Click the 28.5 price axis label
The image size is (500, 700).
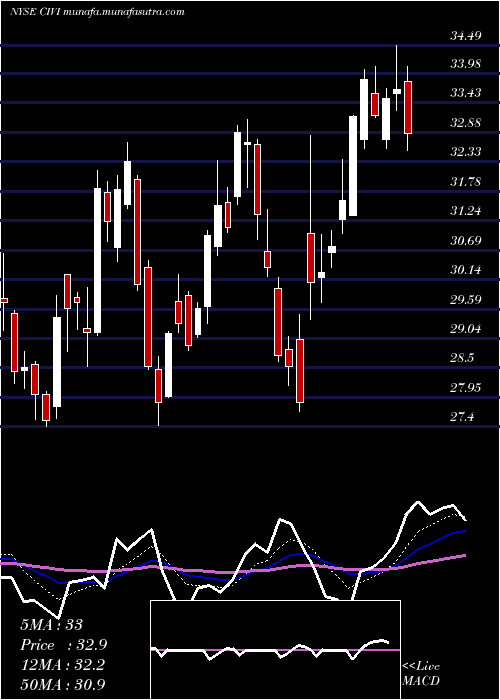tap(462, 358)
